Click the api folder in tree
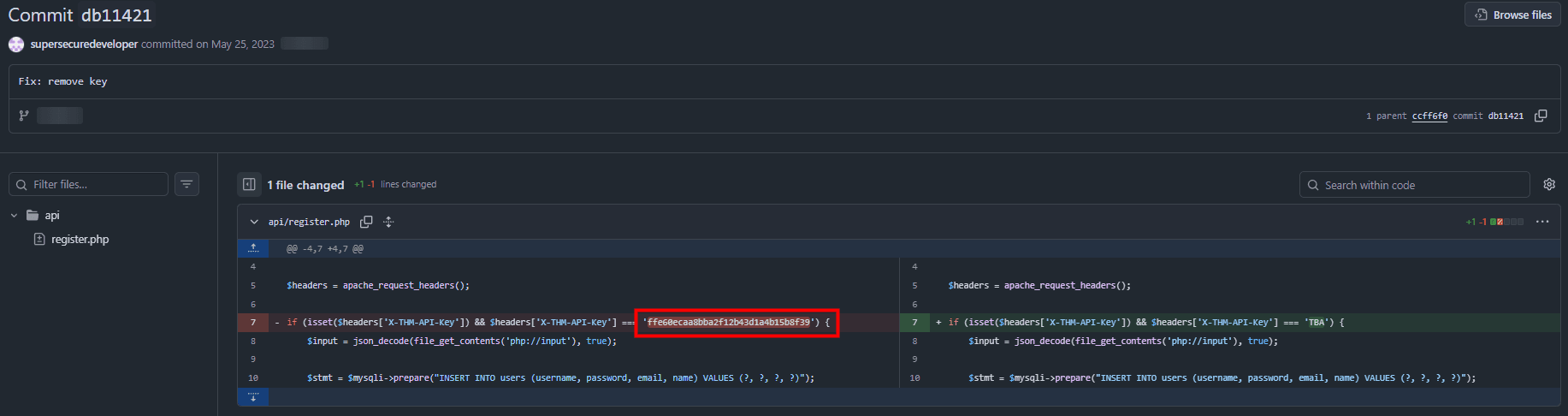The image size is (1568, 416). pyautogui.click(x=51, y=216)
